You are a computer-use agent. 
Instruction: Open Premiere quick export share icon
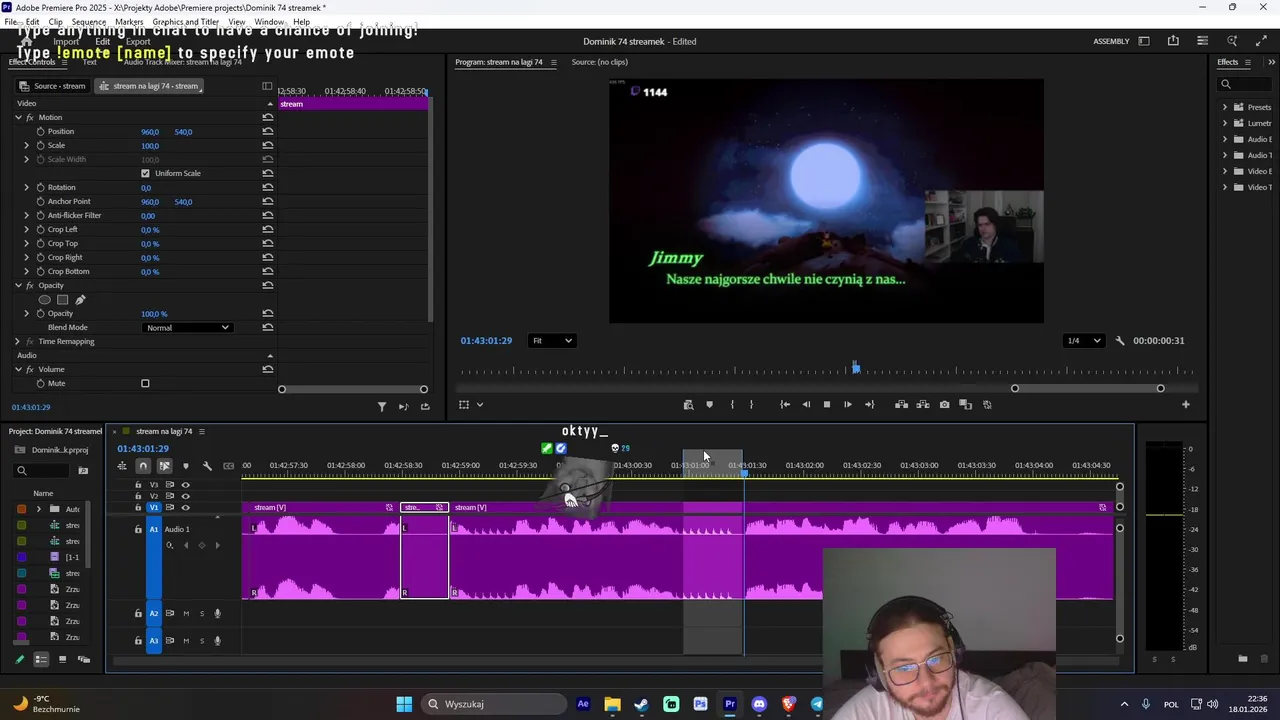(1173, 41)
